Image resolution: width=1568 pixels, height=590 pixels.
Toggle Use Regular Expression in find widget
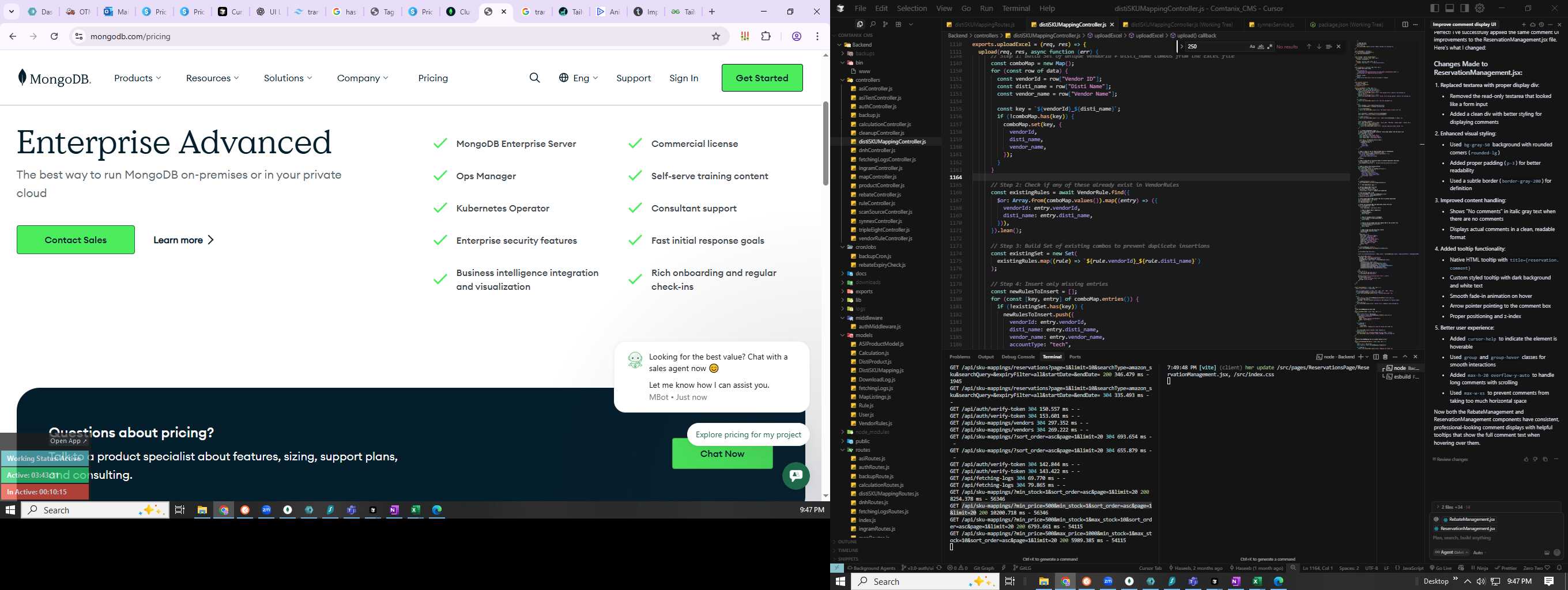pos(1270,47)
